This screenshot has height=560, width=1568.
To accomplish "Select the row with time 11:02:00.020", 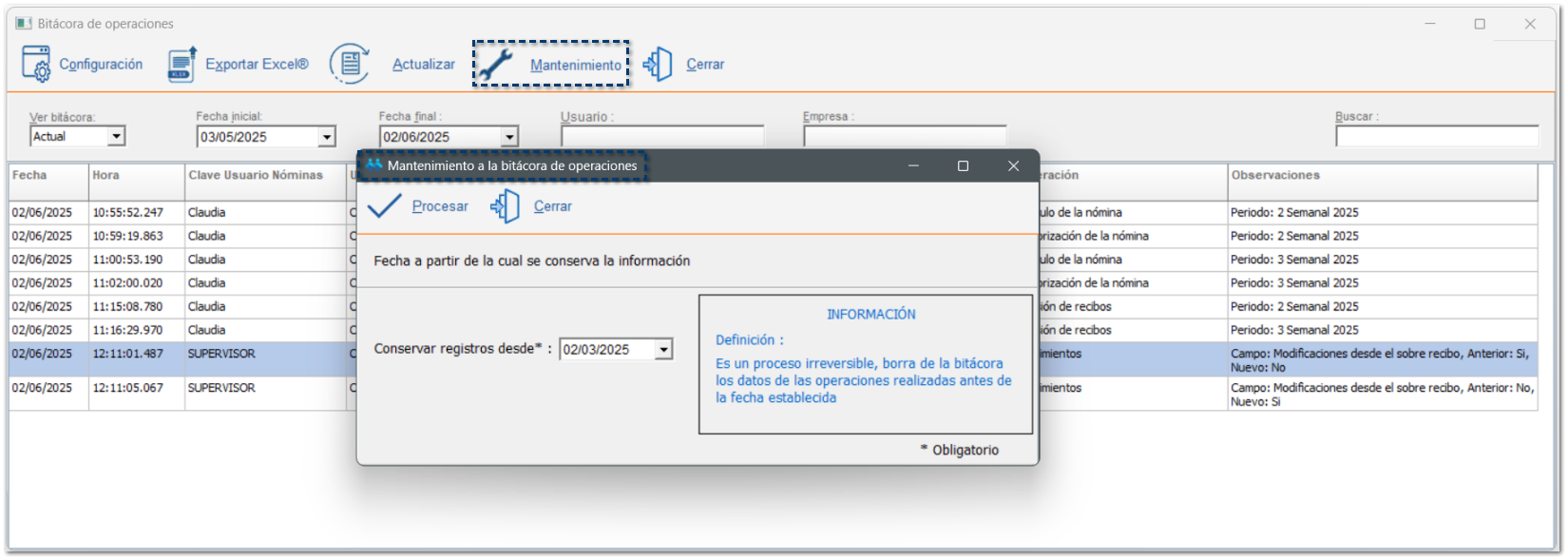I will (773, 283).
